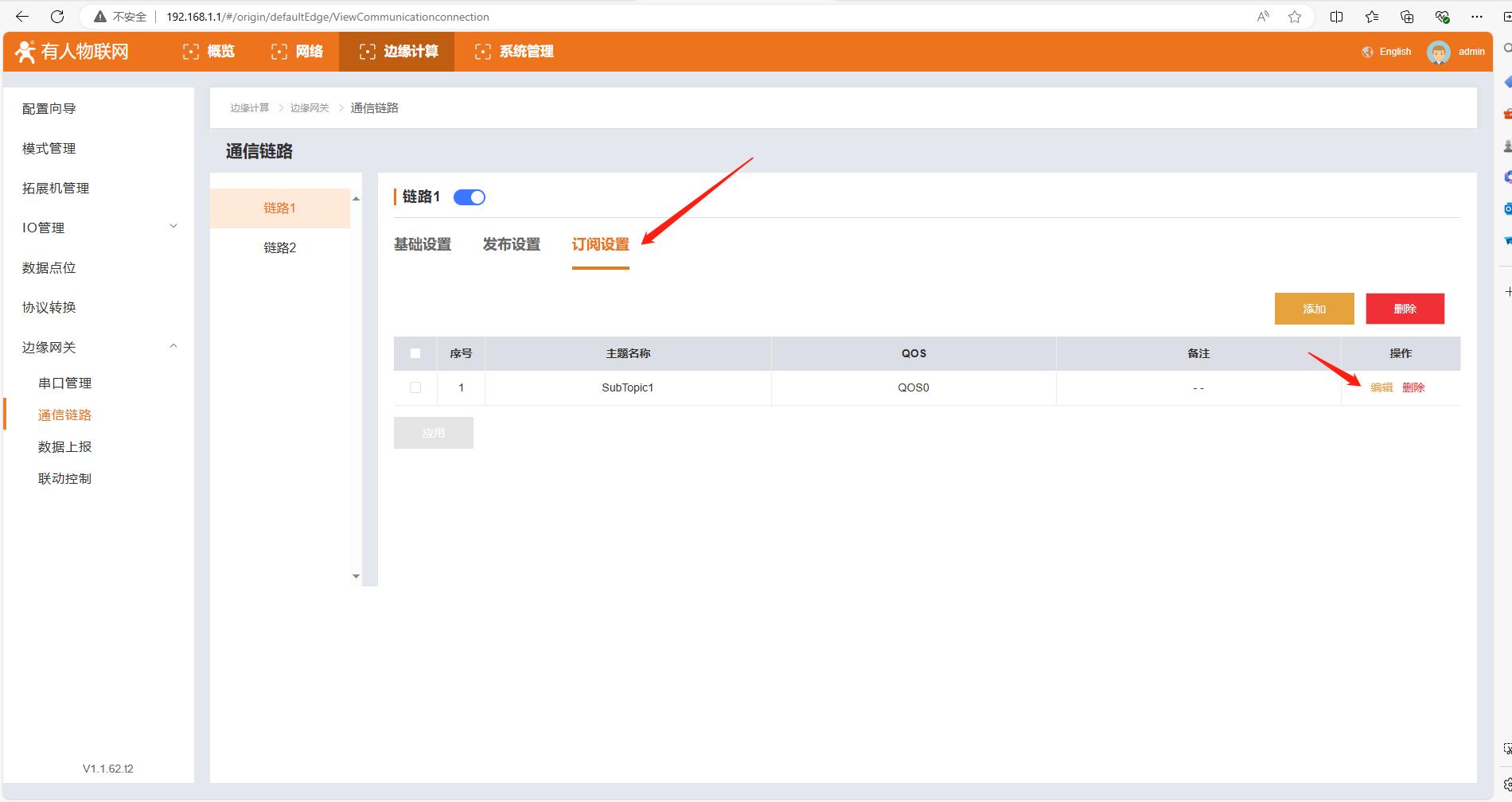Image resolution: width=1512 pixels, height=802 pixels.
Task: Click the favorites star icon in address bar
Action: (x=1295, y=17)
